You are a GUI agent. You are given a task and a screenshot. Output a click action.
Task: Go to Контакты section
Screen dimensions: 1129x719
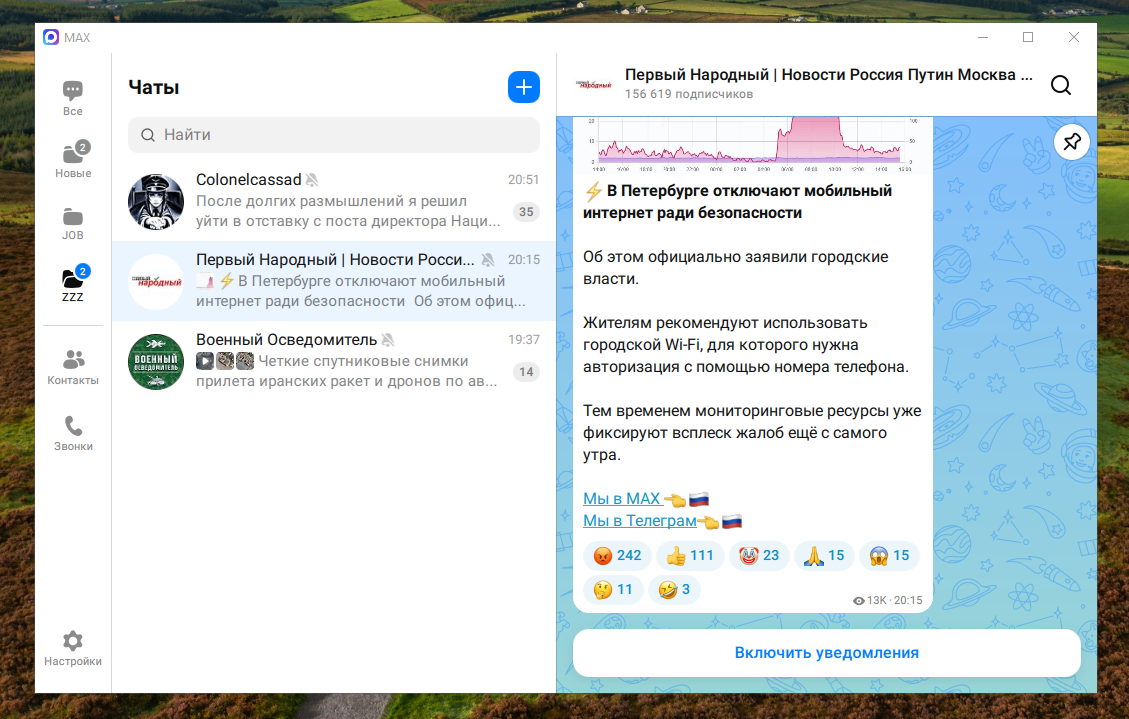[x=73, y=366]
